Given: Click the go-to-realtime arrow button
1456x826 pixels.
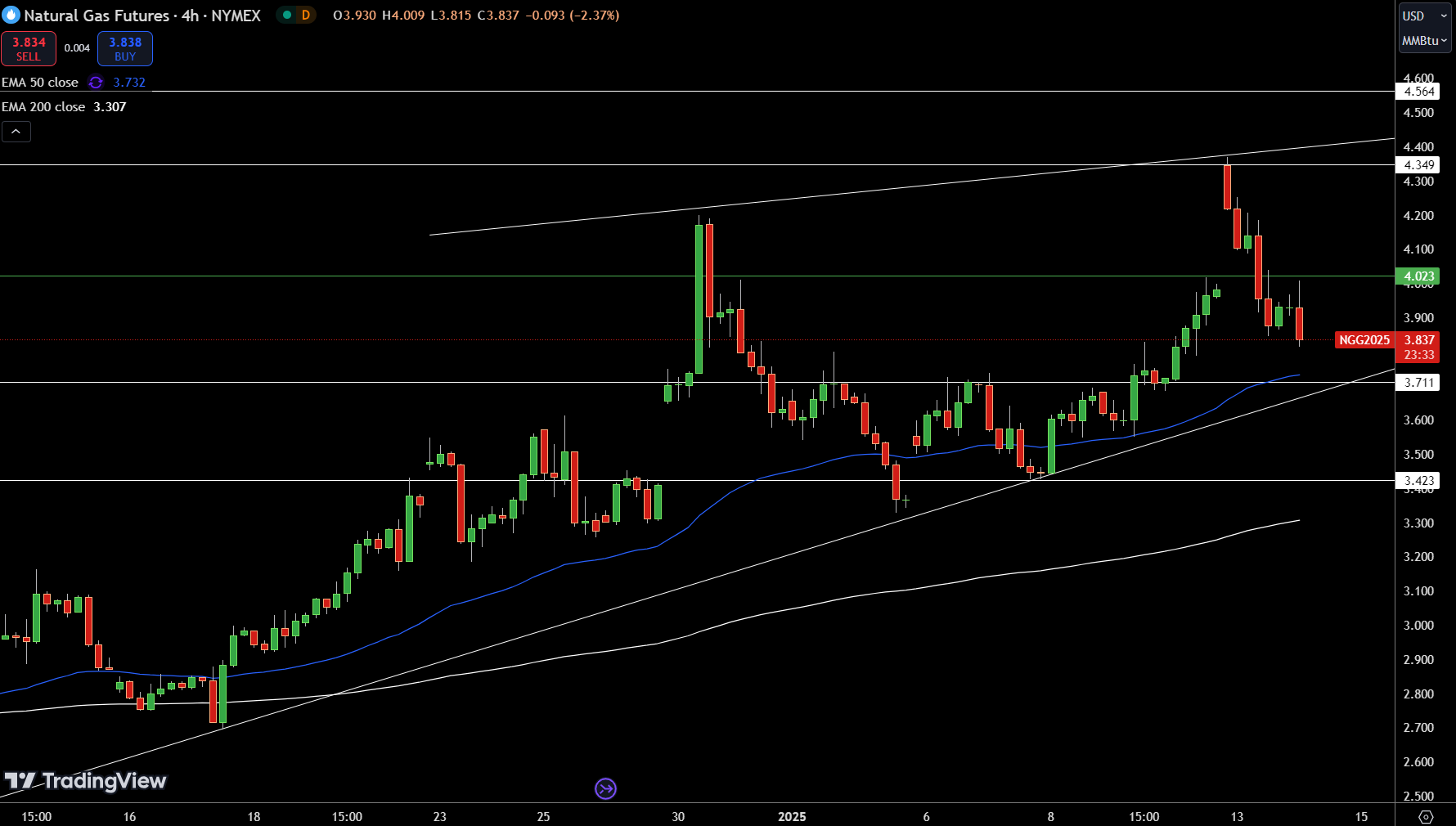Looking at the screenshot, I should pos(605,788).
